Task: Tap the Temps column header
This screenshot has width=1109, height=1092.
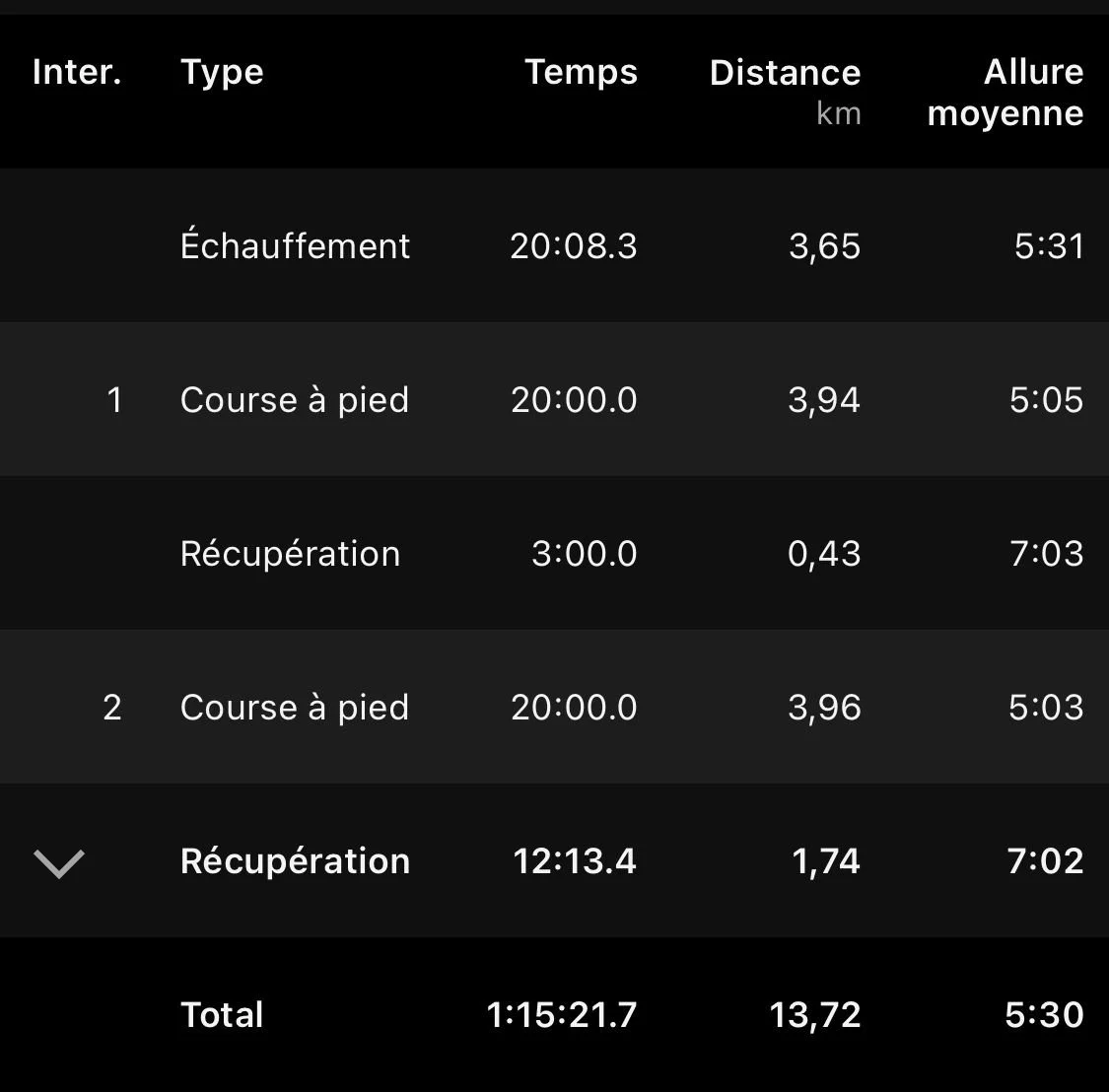Action: [581, 74]
